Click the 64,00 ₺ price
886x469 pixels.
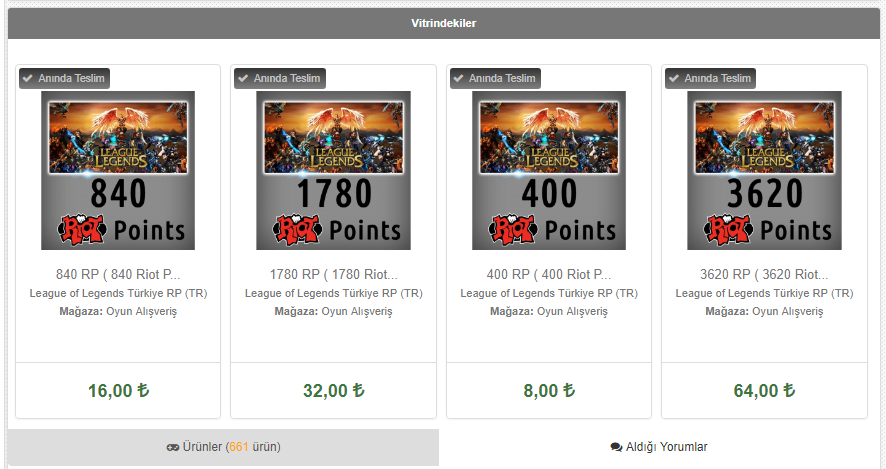point(765,390)
